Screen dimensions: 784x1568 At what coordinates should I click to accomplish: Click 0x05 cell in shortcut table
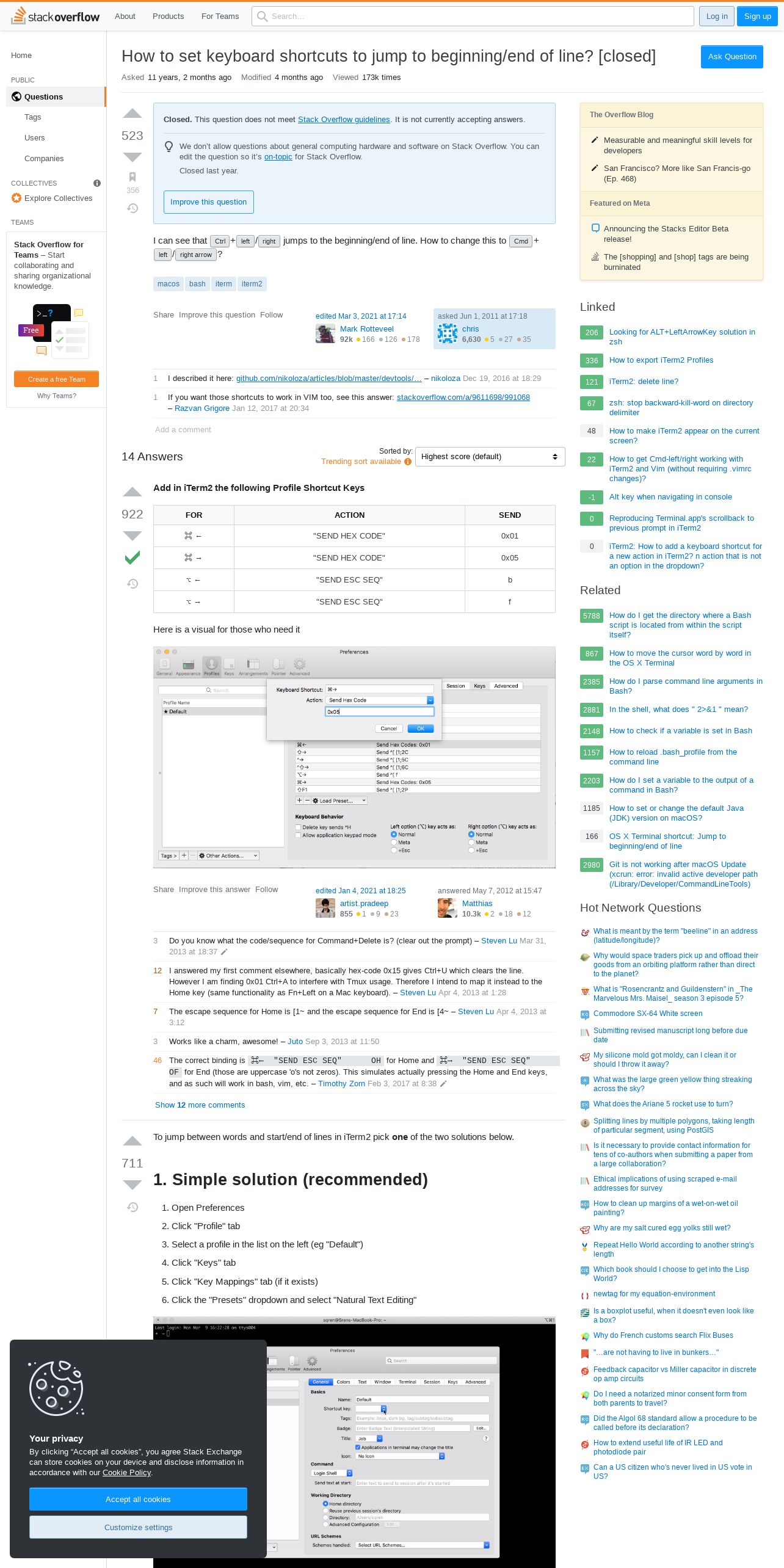pos(510,558)
